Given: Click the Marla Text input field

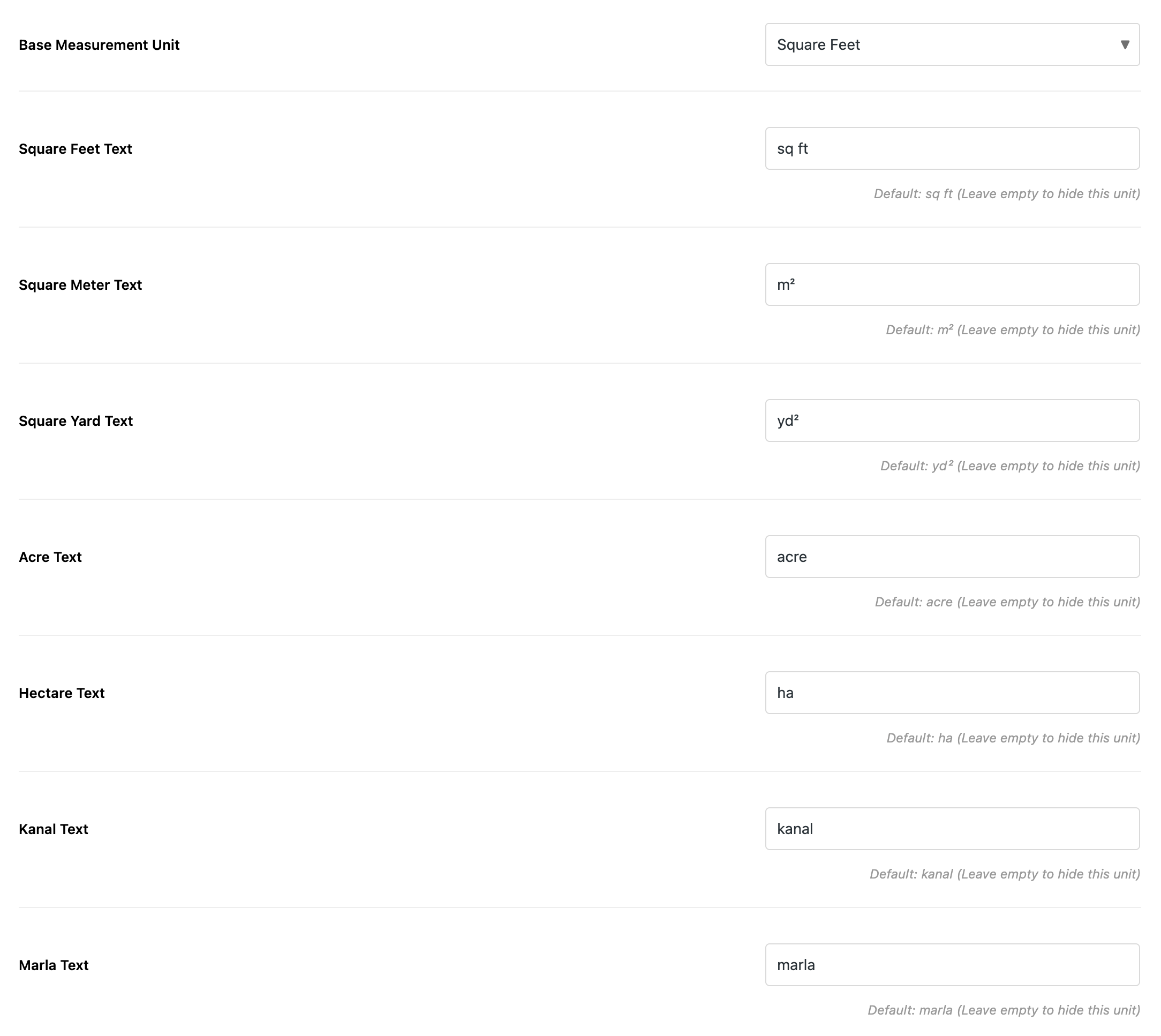Looking at the screenshot, I should point(952,965).
